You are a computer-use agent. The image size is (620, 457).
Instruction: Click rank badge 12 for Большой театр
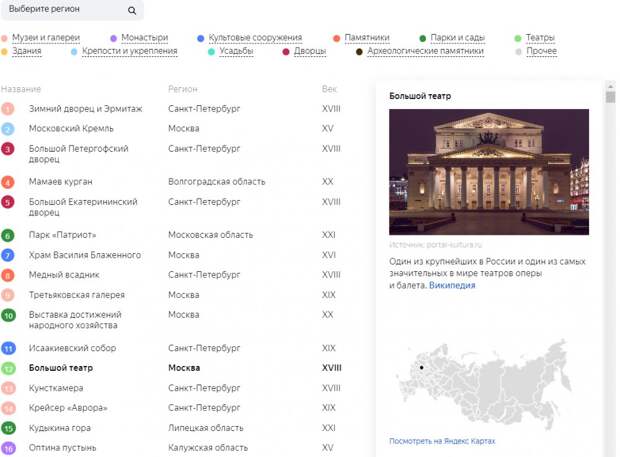click(x=8, y=368)
